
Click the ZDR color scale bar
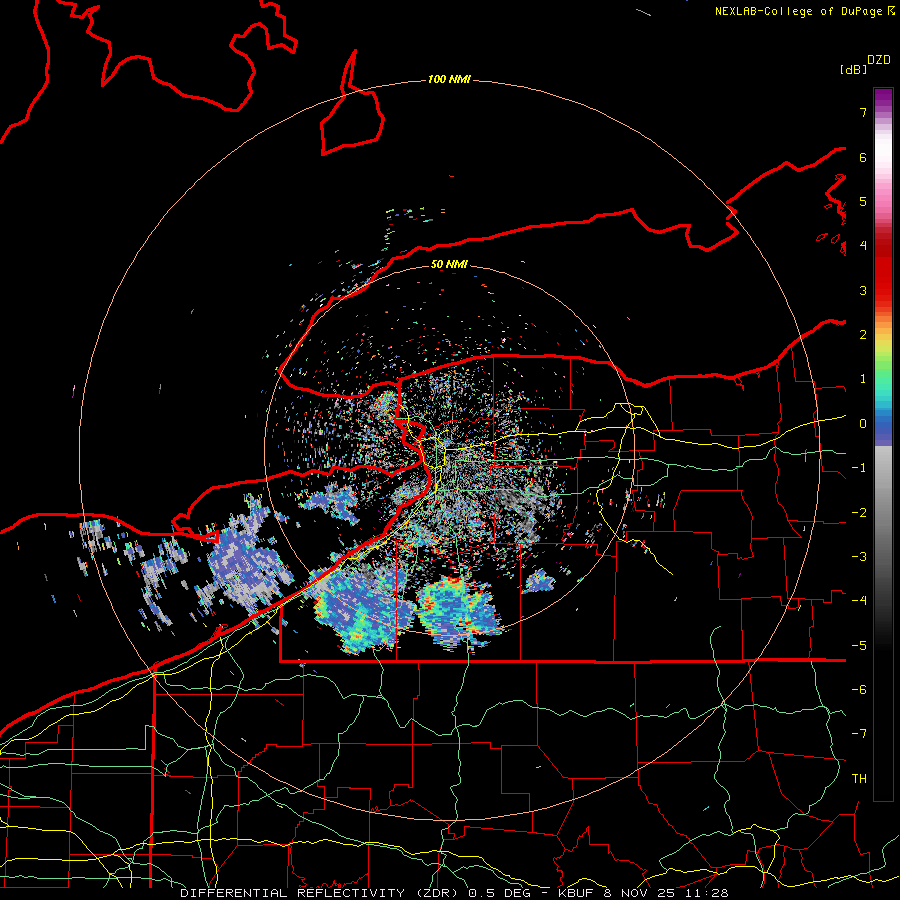tap(883, 444)
